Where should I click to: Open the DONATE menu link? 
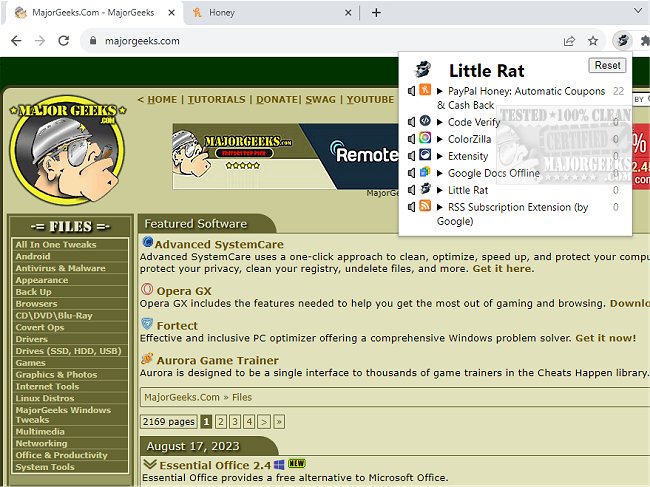coord(277,100)
